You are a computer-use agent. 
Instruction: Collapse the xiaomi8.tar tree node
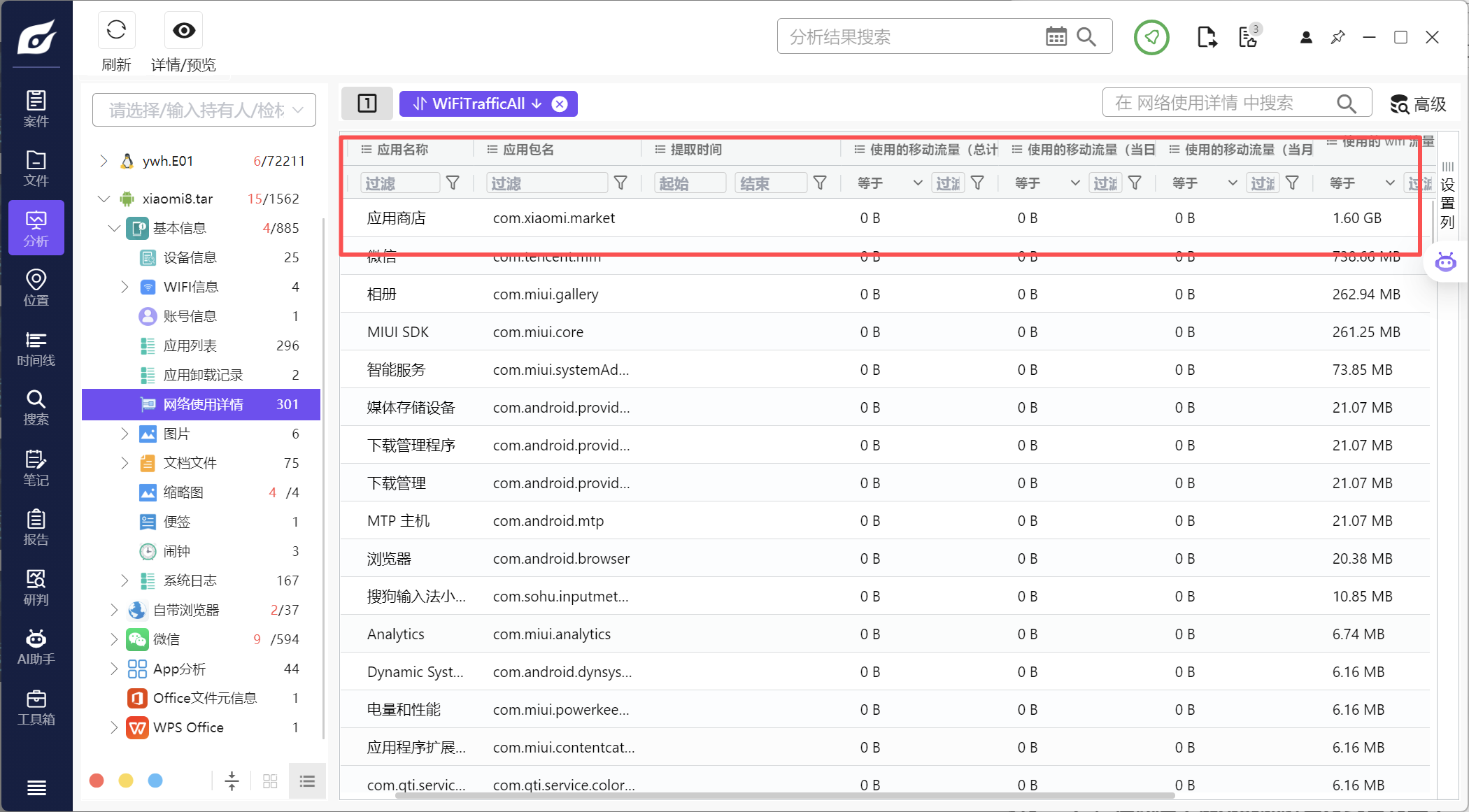(x=104, y=199)
